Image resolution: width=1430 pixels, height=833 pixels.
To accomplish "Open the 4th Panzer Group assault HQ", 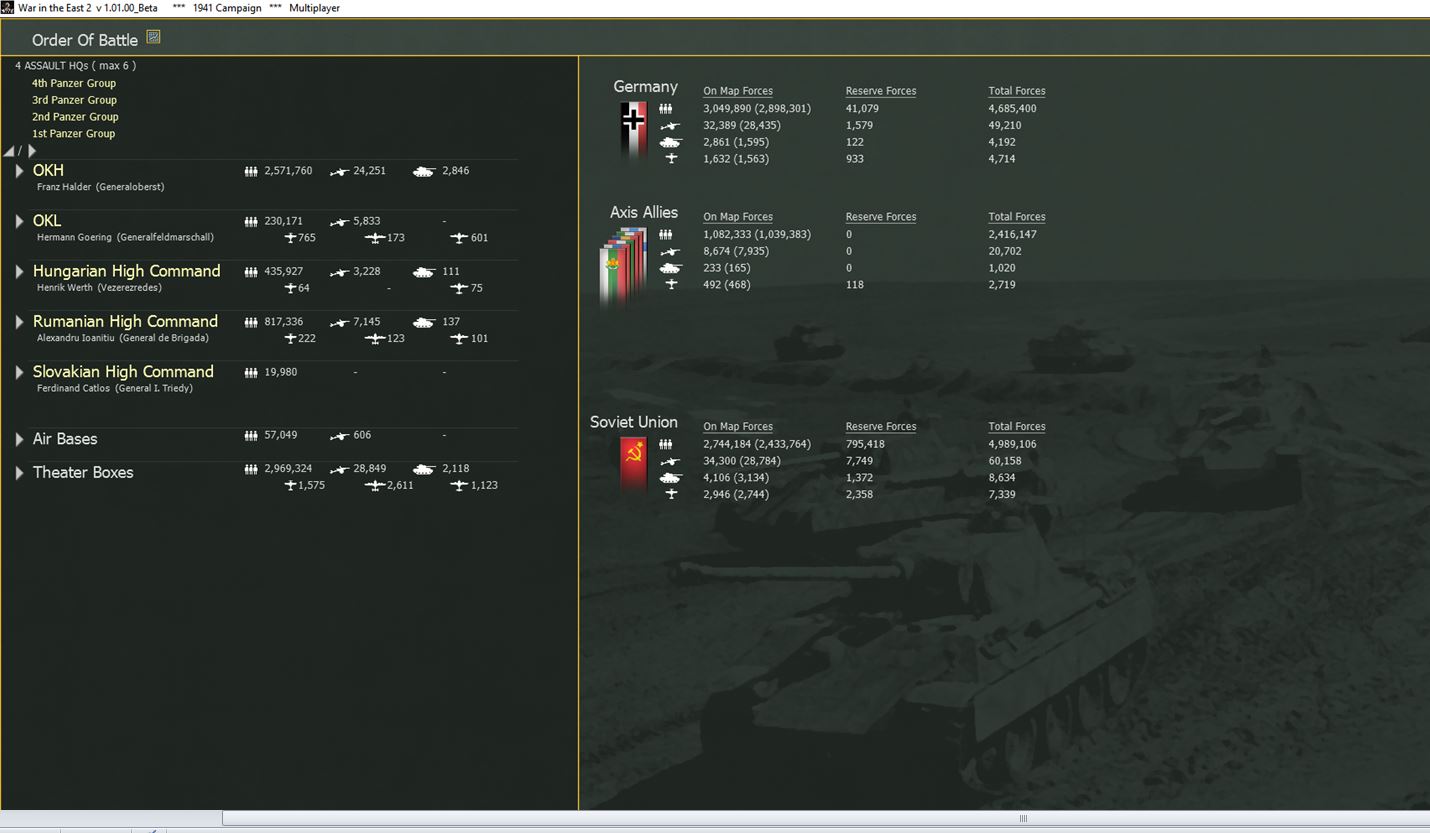I will 74,83.
